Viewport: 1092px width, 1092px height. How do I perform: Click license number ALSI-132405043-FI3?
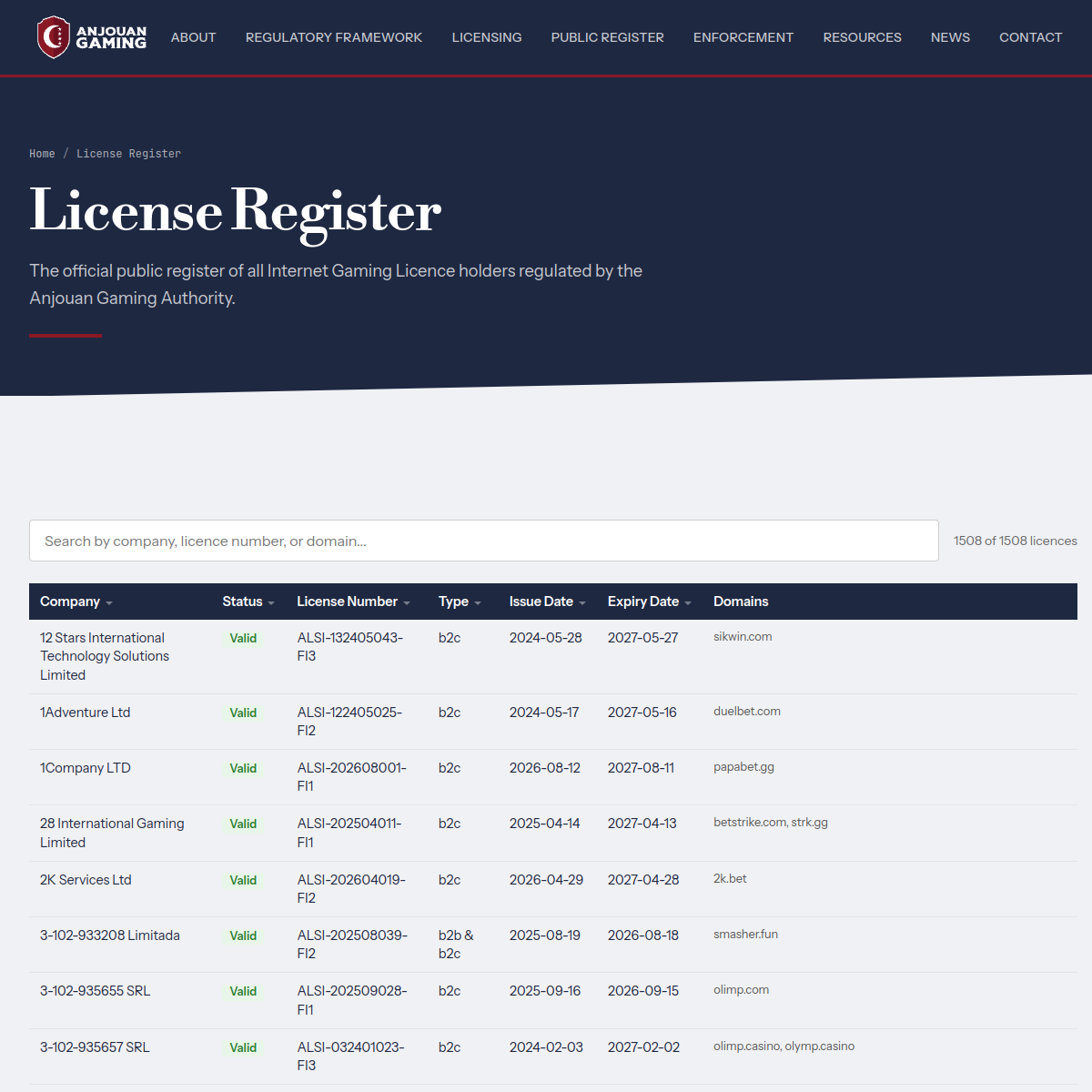pyautogui.click(x=350, y=647)
